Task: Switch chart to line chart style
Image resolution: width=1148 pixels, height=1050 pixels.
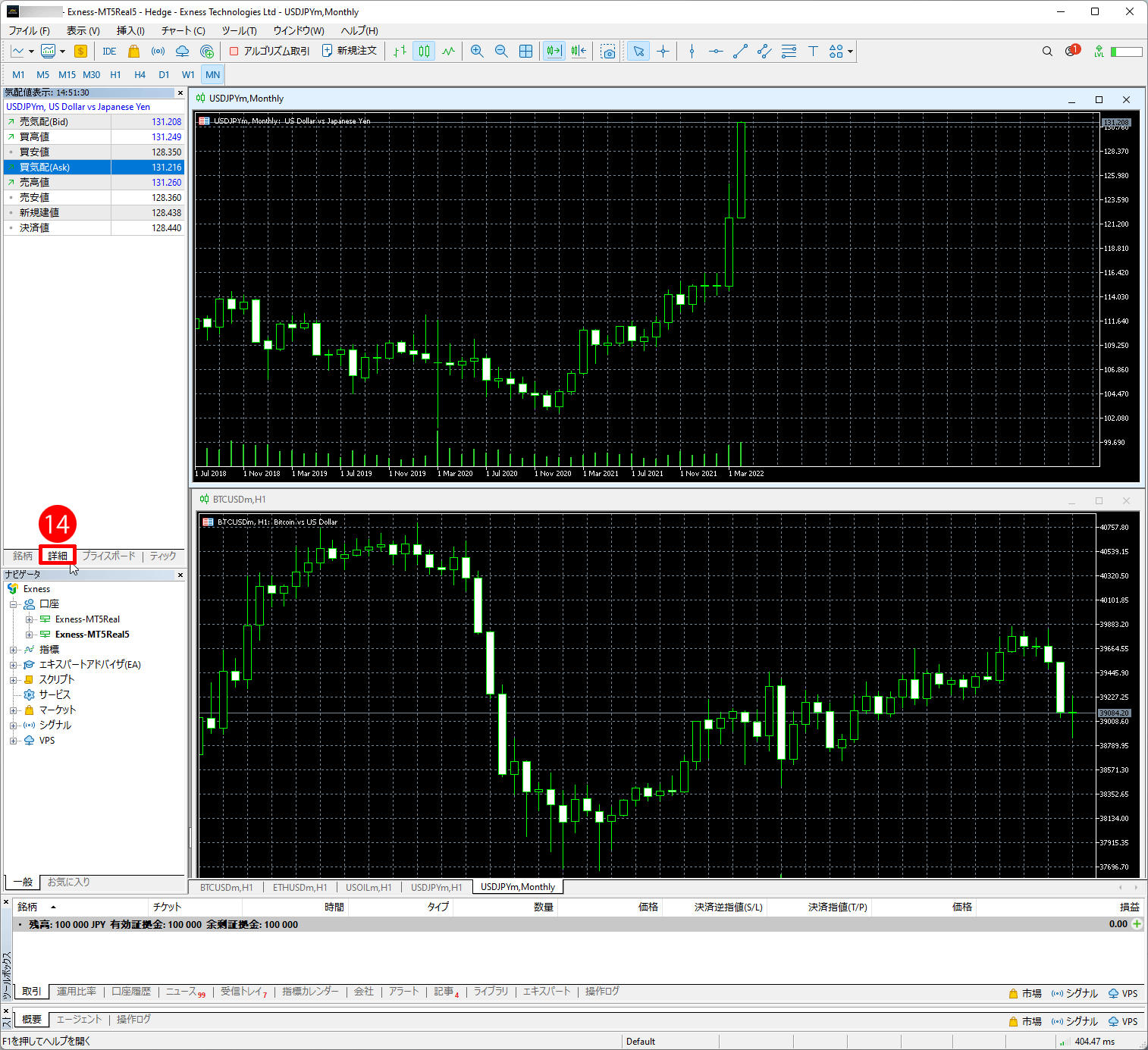Action: [448, 52]
